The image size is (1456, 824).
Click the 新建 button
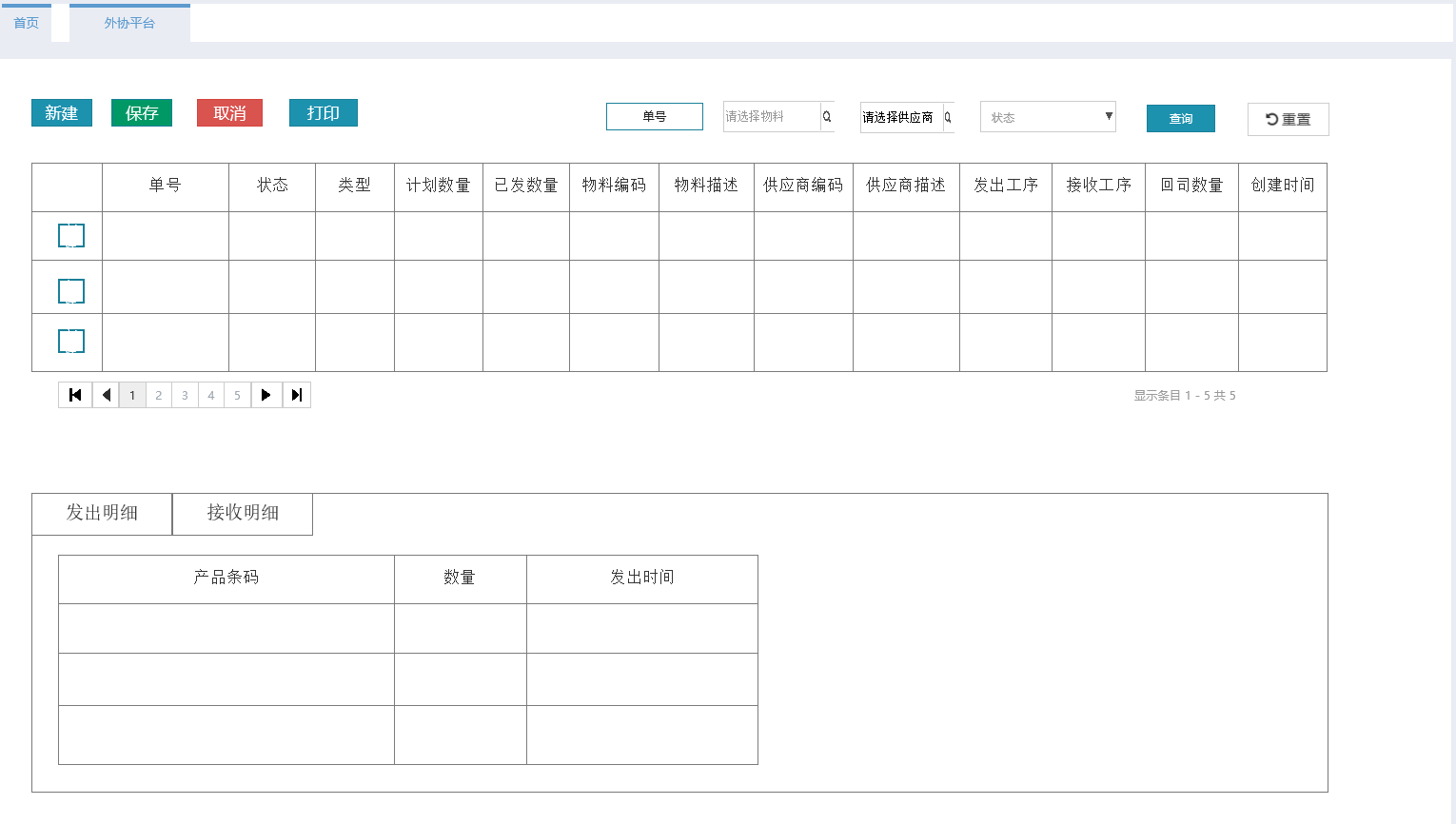click(62, 113)
